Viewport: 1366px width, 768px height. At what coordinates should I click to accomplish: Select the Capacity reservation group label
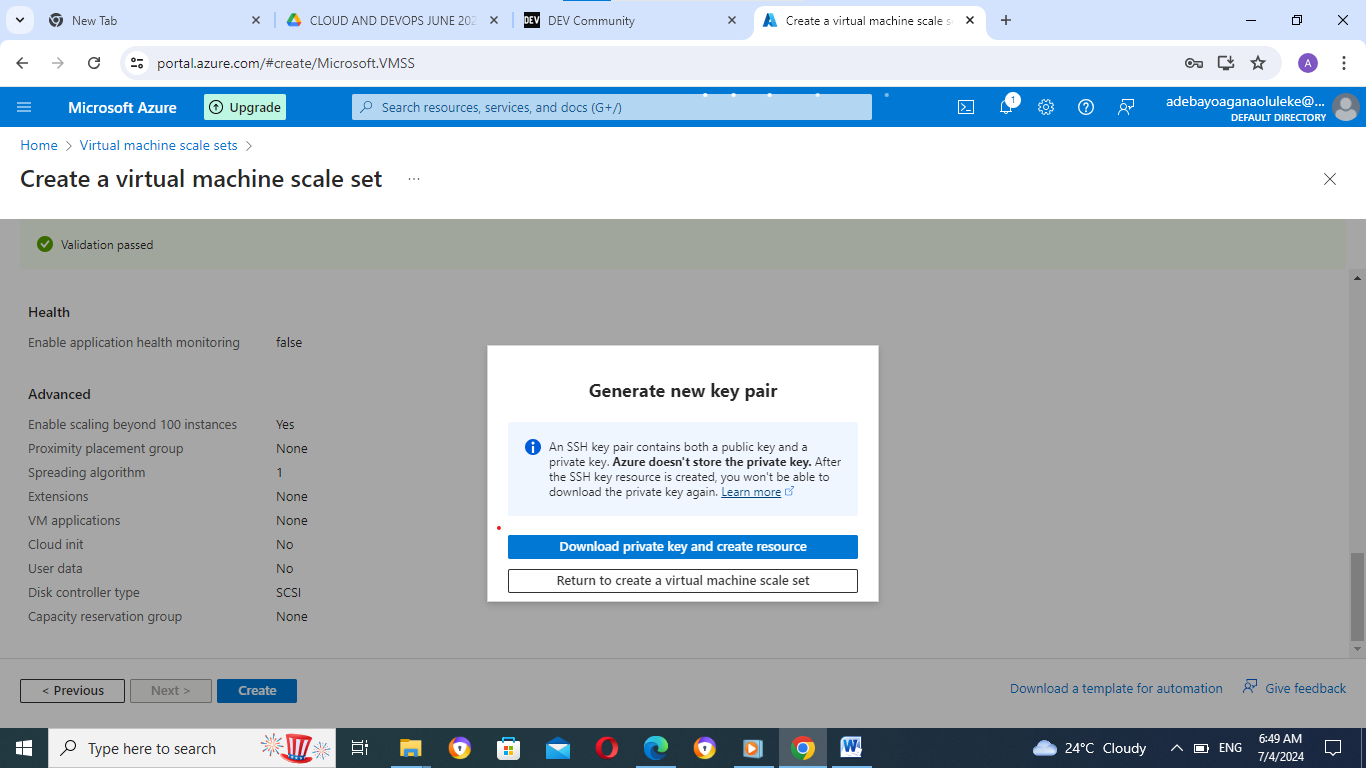coord(105,617)
